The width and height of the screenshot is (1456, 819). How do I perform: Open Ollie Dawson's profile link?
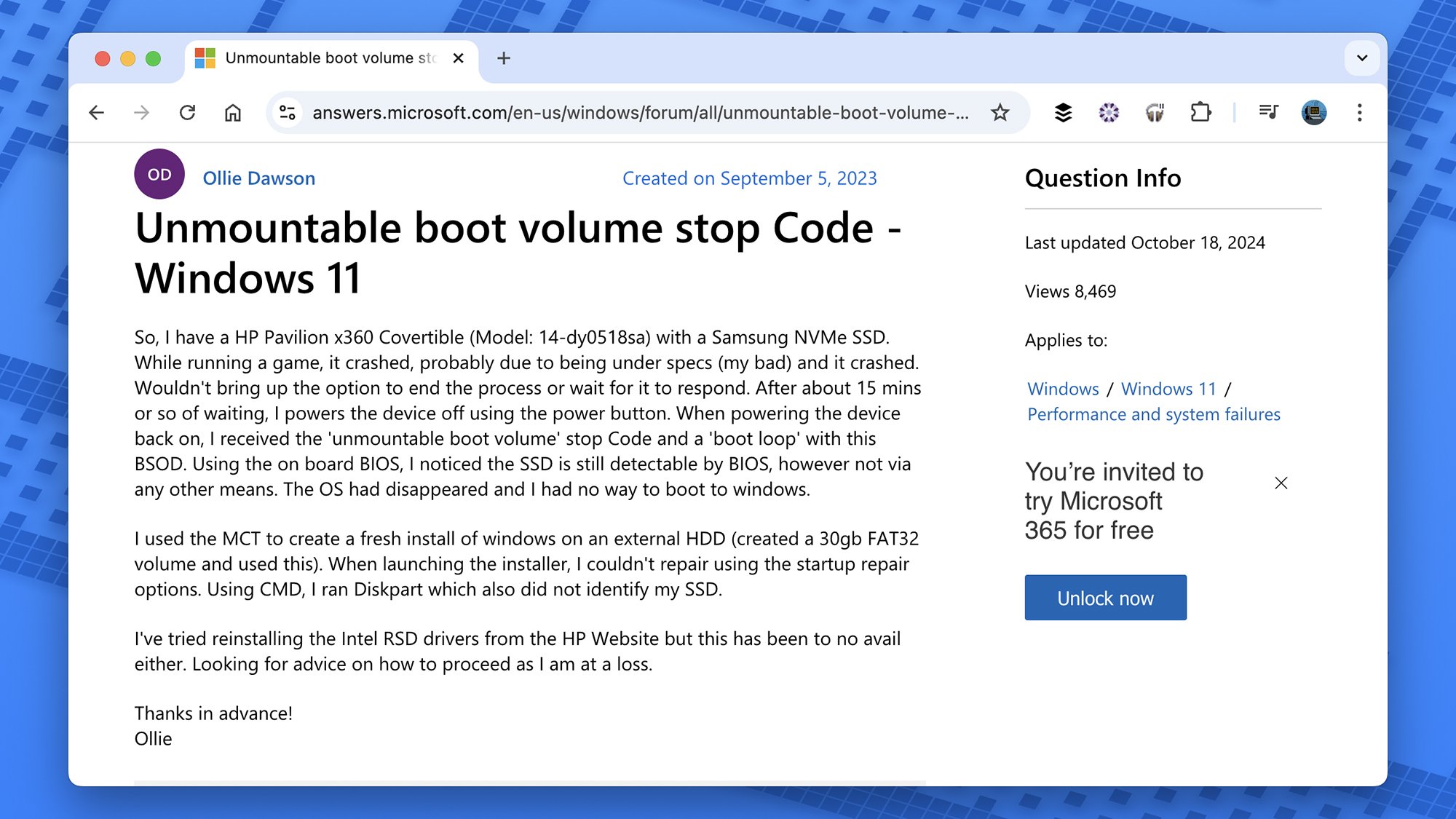point(259,178)
